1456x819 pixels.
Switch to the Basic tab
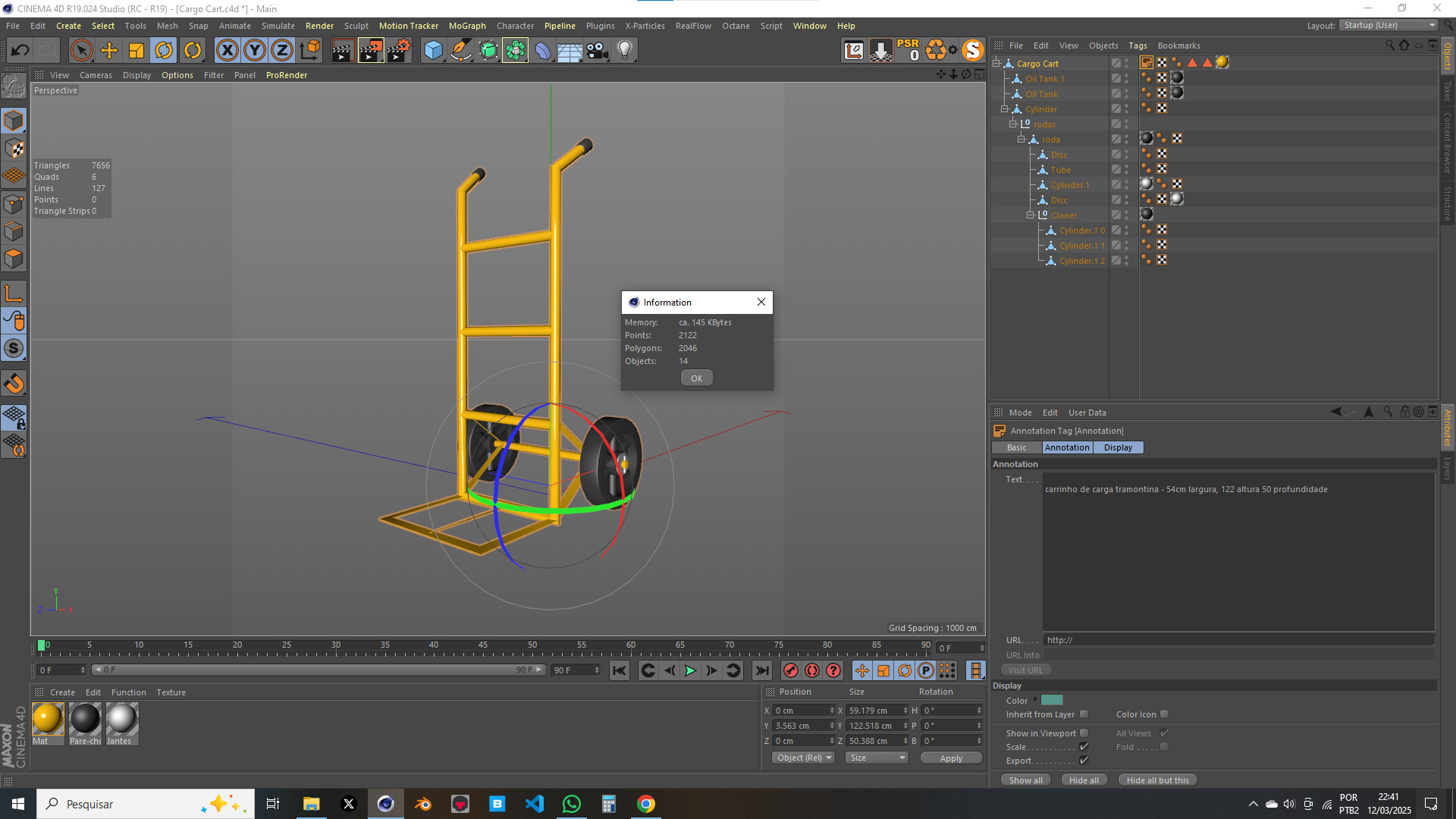pyautogui.click(x=1016, y=448)
